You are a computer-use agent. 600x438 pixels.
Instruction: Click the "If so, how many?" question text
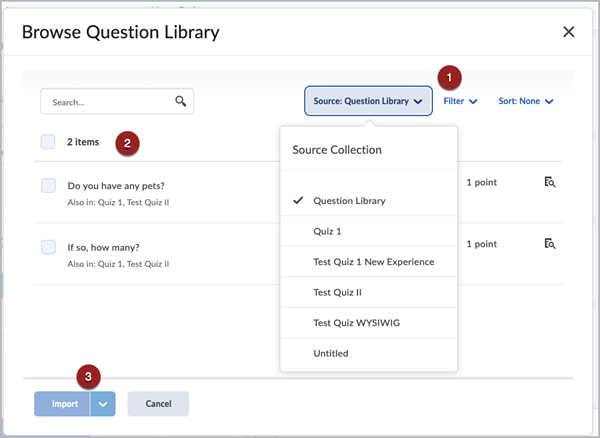click(103, 247)
